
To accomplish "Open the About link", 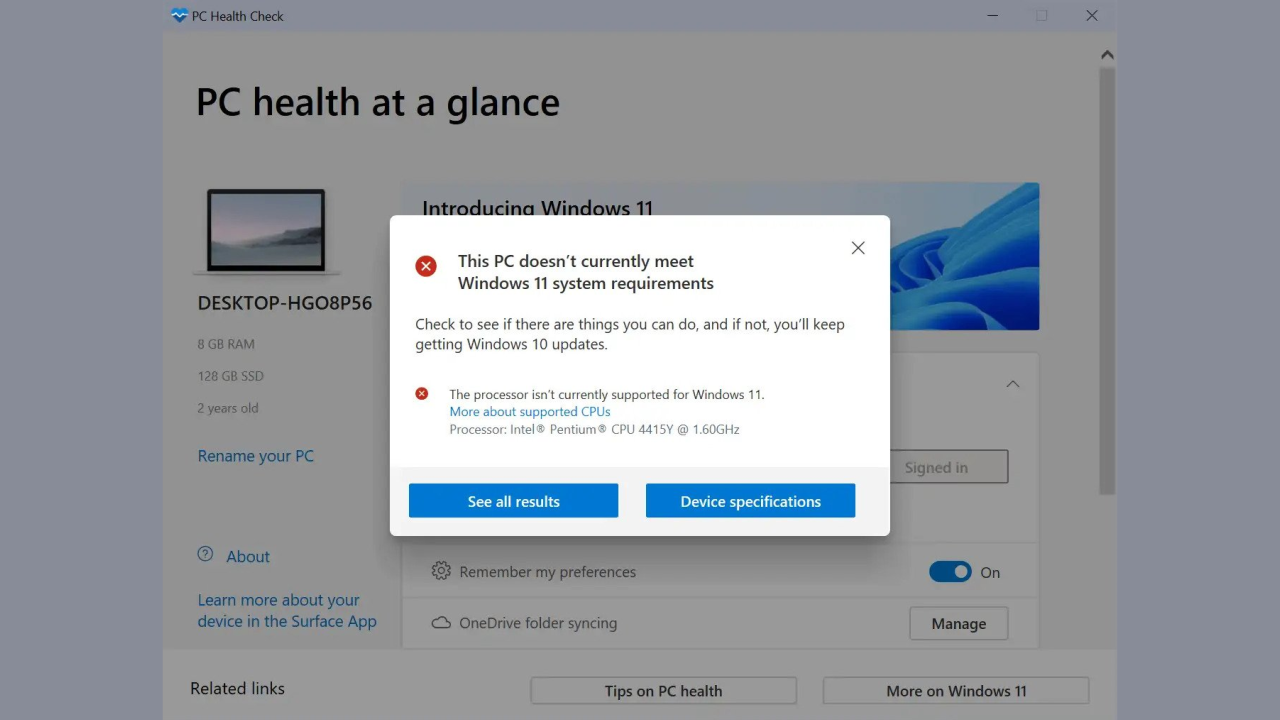I will pyautogui.click(x=248, y=557).
